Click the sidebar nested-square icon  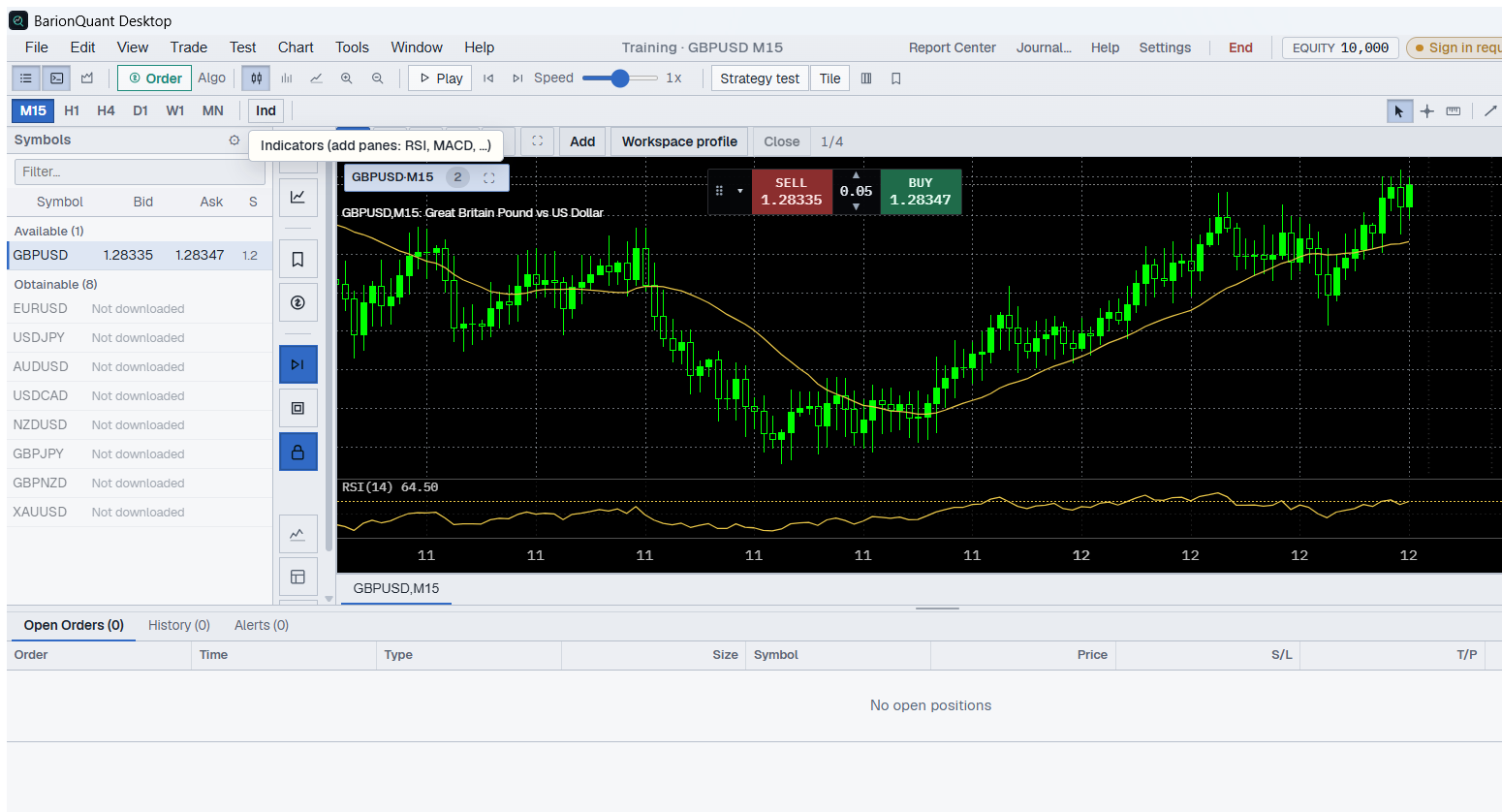click(x=298, y=408)
